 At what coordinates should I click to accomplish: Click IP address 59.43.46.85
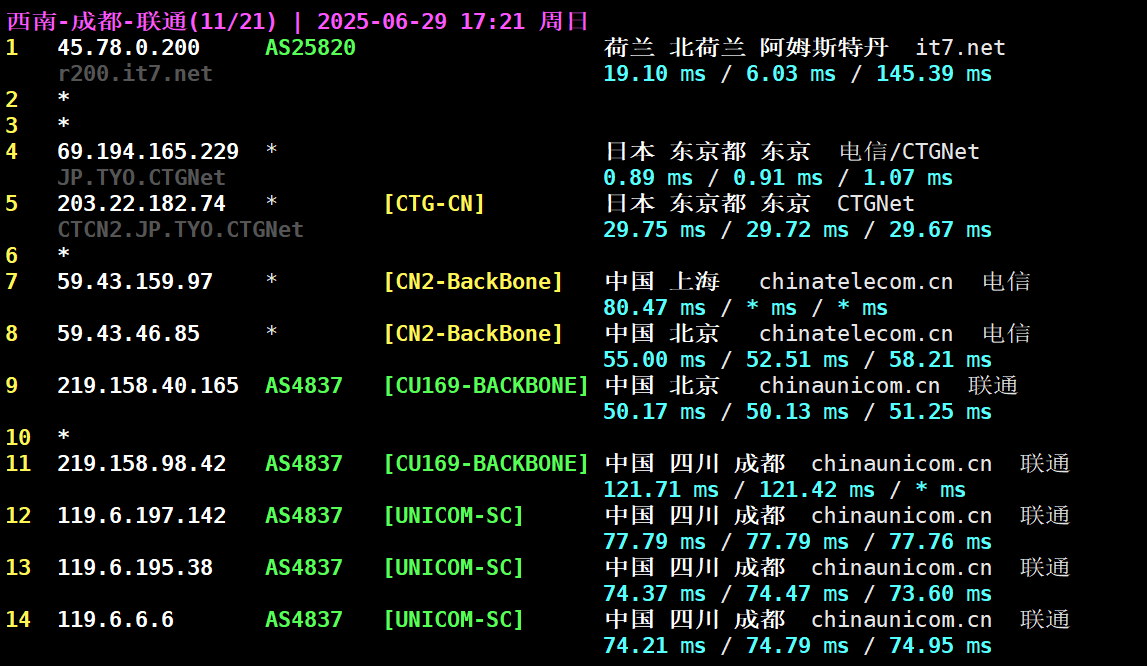point(129,333)
